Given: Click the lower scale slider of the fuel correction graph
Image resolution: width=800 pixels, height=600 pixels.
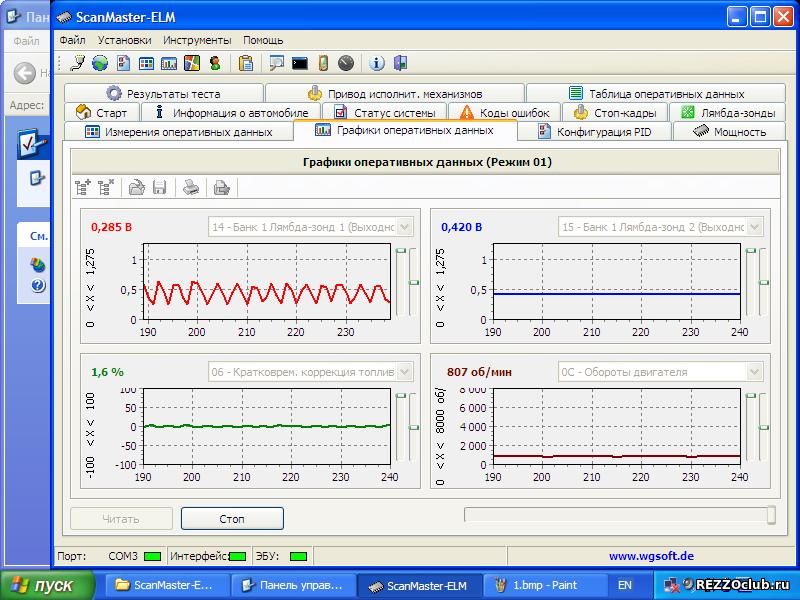Looking at the screenshot, I should pyautogui.click(x=414, y=427).
